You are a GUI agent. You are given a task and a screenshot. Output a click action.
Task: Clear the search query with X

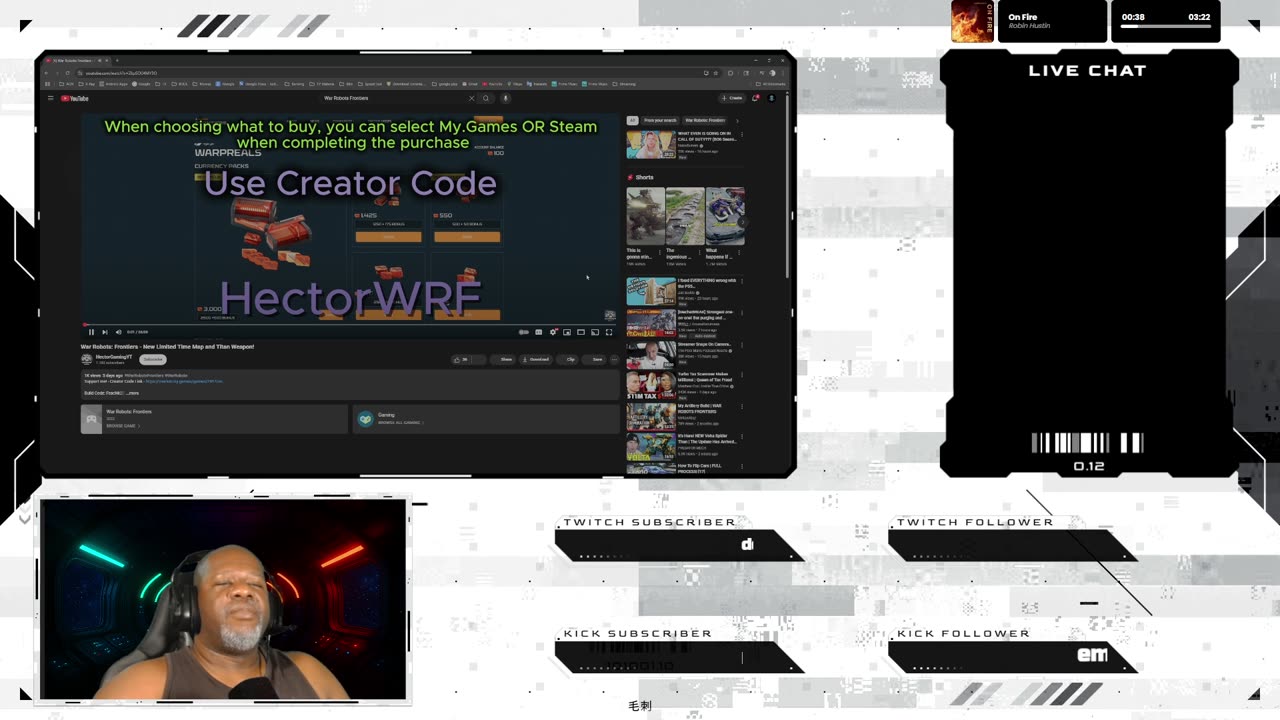472,98
